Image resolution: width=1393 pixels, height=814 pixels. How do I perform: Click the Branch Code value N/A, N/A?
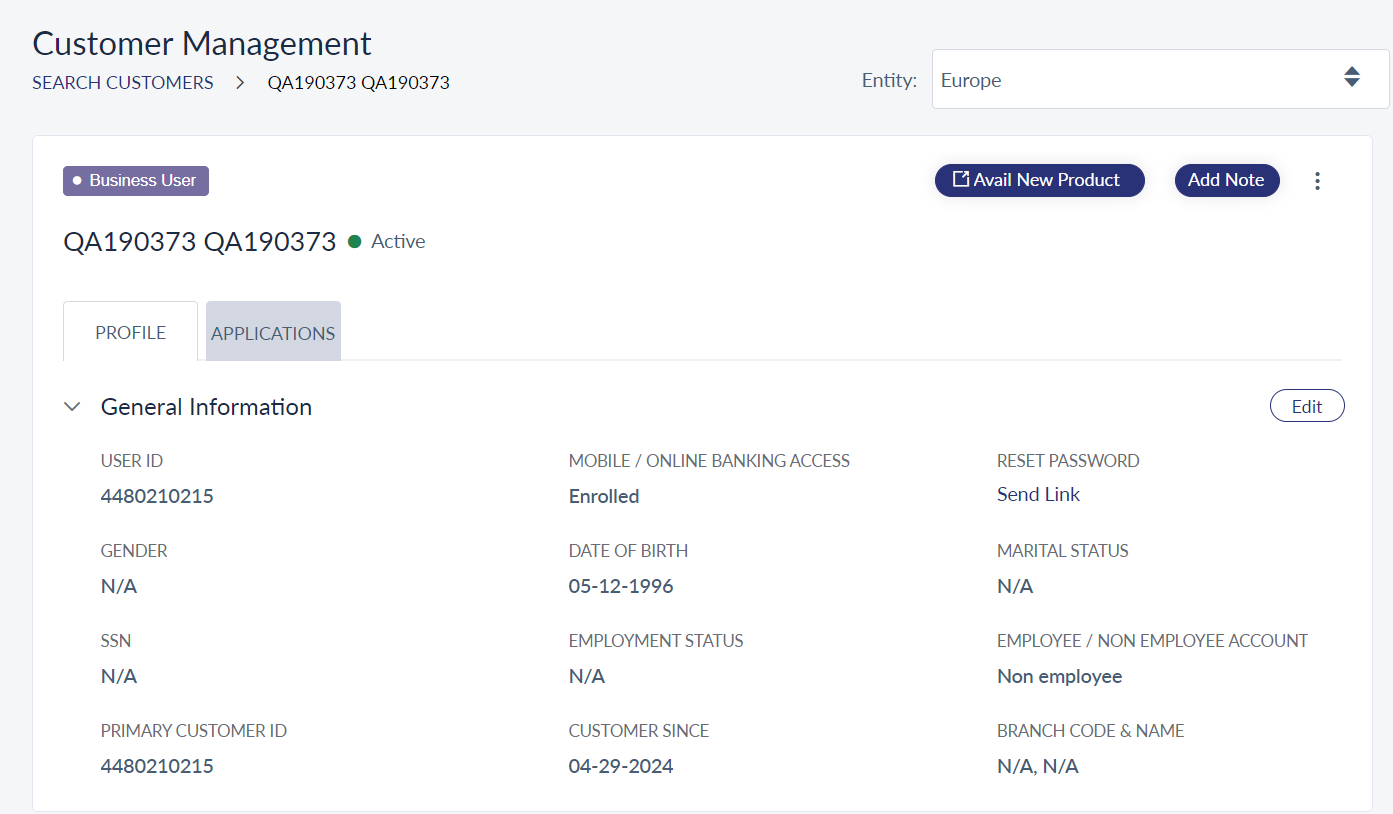1037,766
